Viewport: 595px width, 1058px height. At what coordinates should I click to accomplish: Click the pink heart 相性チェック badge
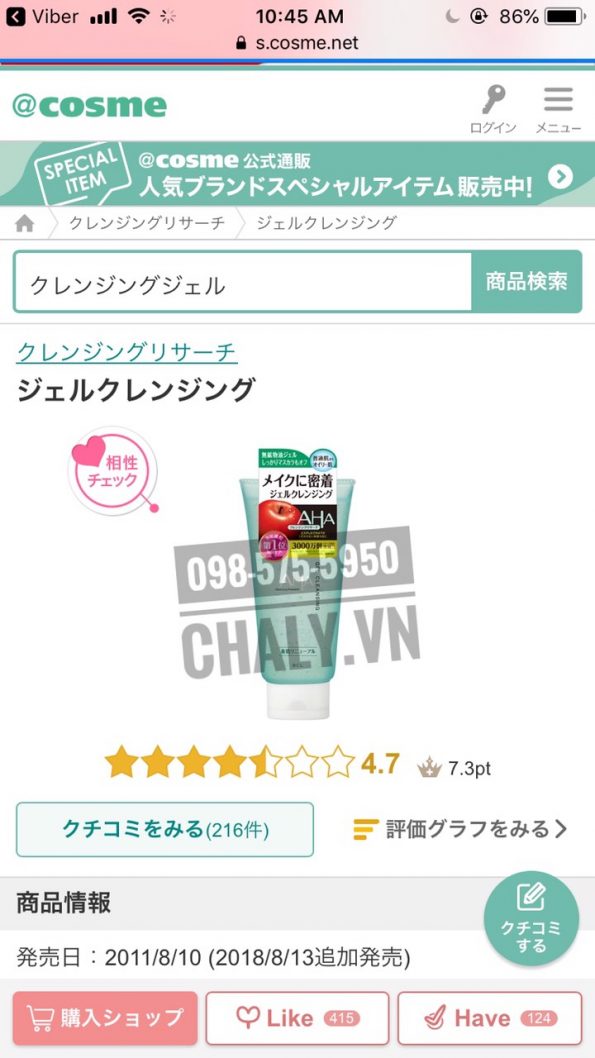point(113,471)
